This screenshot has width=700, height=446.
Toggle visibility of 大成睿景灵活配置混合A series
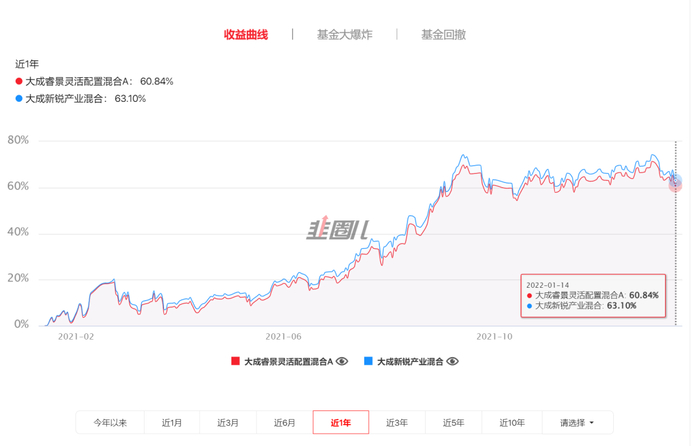342,361
